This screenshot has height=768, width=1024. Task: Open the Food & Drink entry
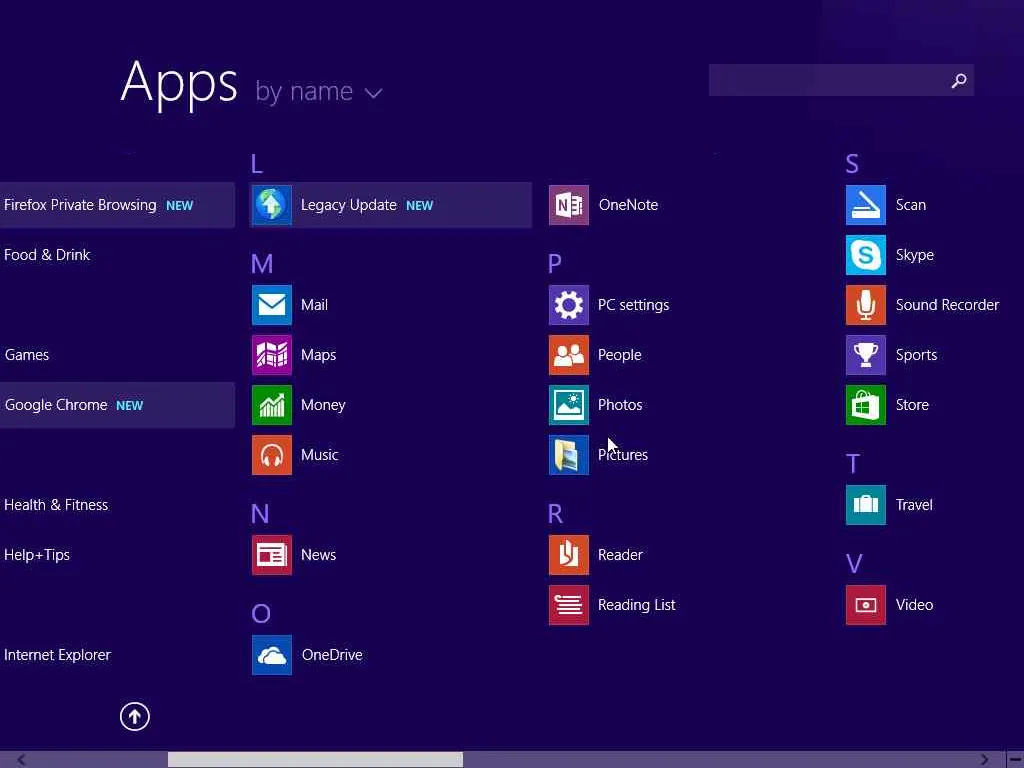coord(47,255)
